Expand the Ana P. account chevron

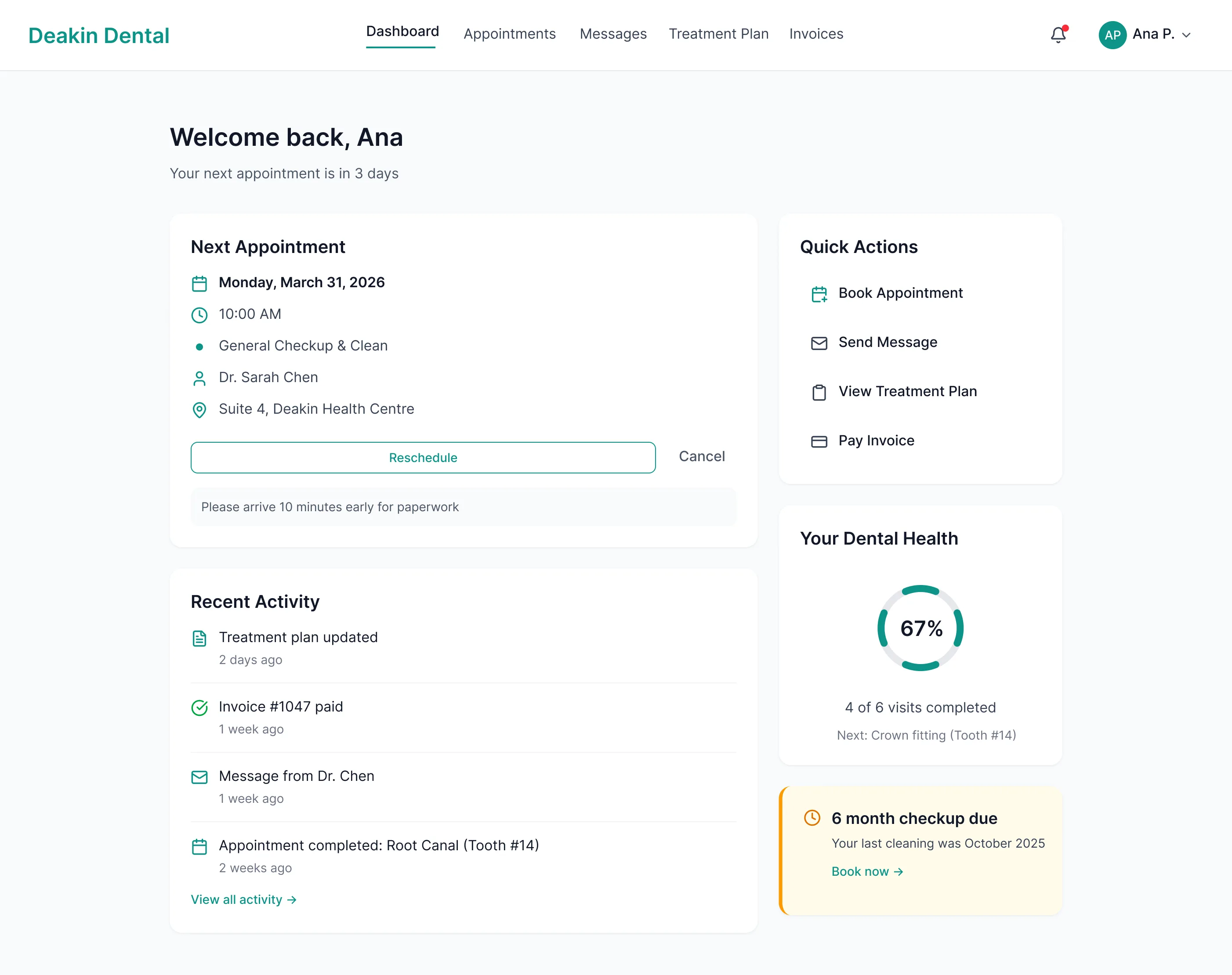click(x=1186, y=36)
